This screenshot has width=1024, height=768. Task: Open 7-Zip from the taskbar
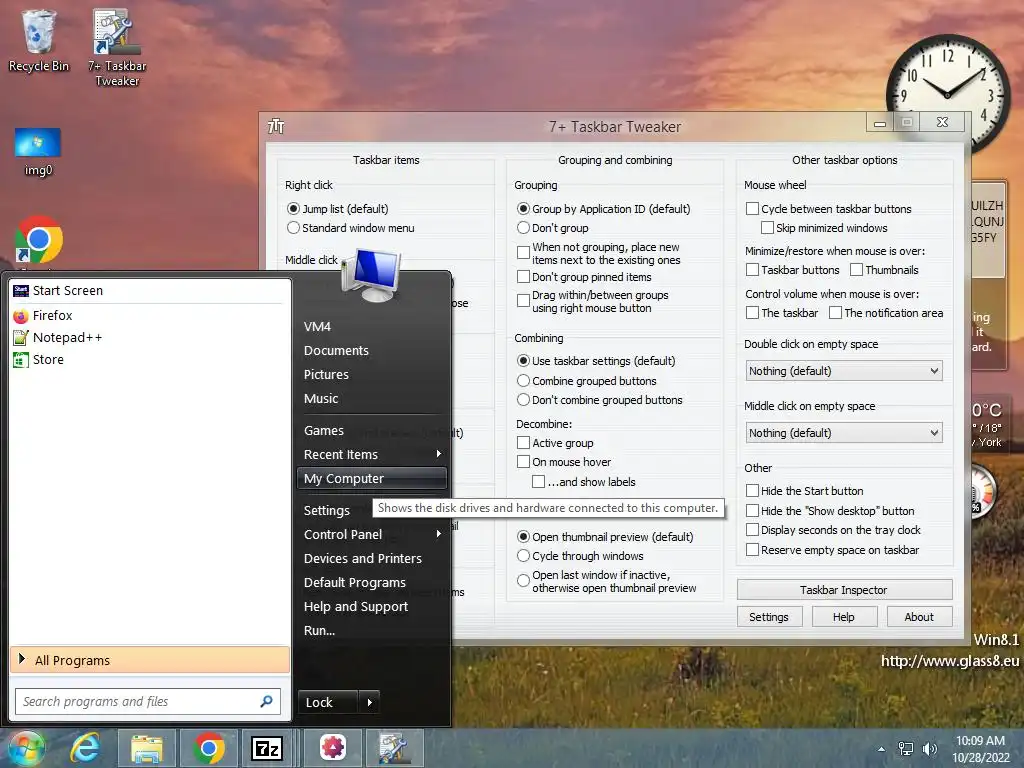[266, 748]
